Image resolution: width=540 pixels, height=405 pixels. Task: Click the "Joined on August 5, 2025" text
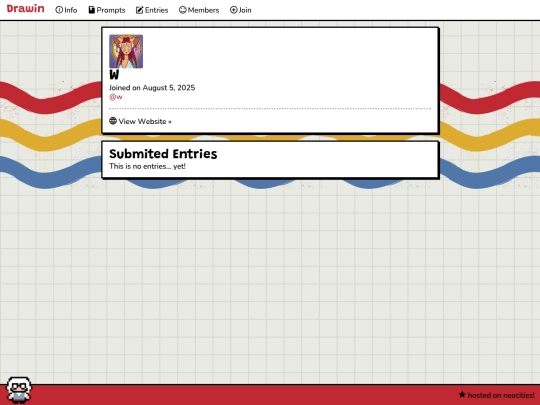[152, 88]
